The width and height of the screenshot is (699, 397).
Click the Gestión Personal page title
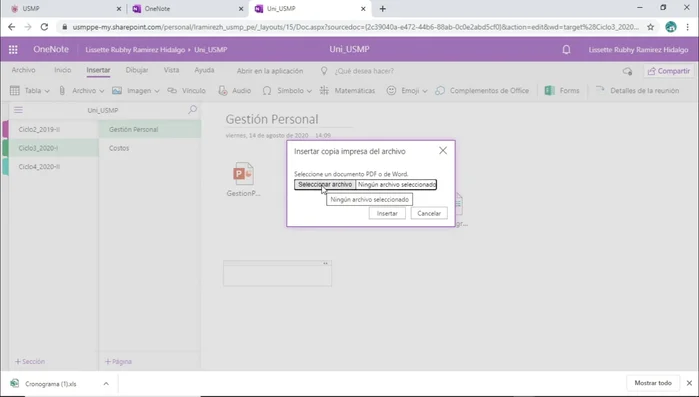click(x=272, y=119)
